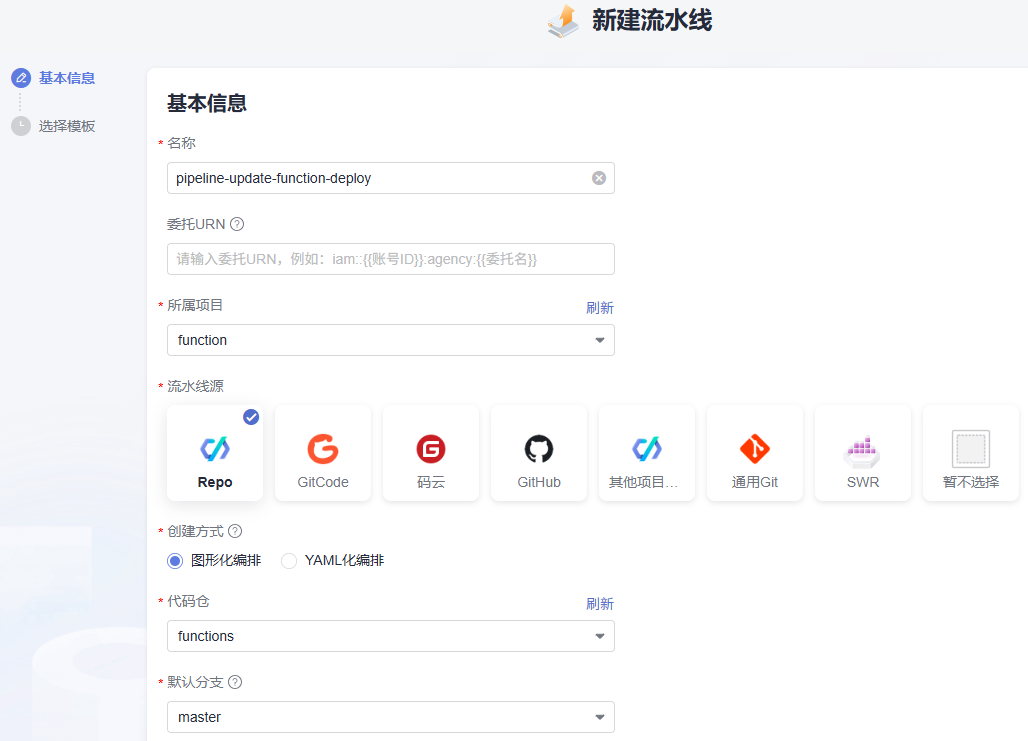
Task: Choose 通用Git as the pipeline source
Action: 755,452
